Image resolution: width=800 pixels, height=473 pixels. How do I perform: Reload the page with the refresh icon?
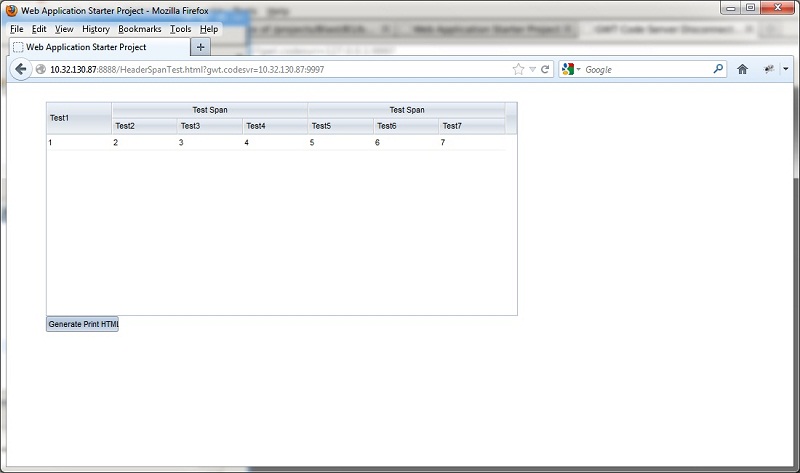546,70
